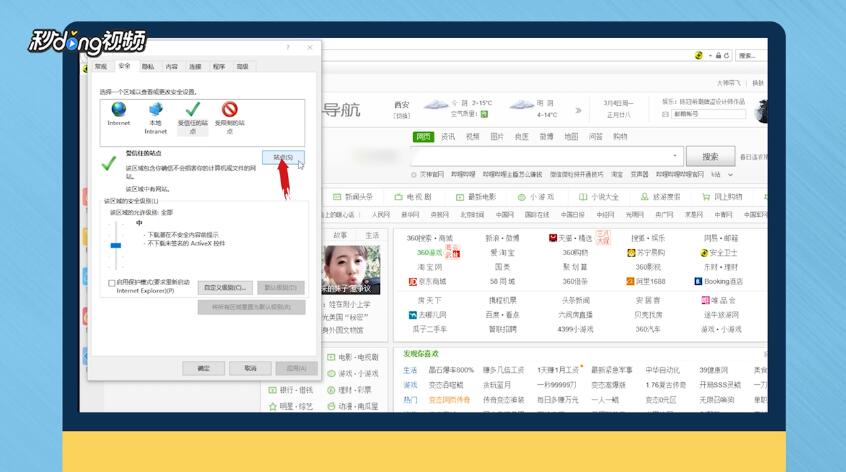Screen dimensions: 846x472
Task: Click the OK (确定) button in dialog
Action: [x=203, y=368]
